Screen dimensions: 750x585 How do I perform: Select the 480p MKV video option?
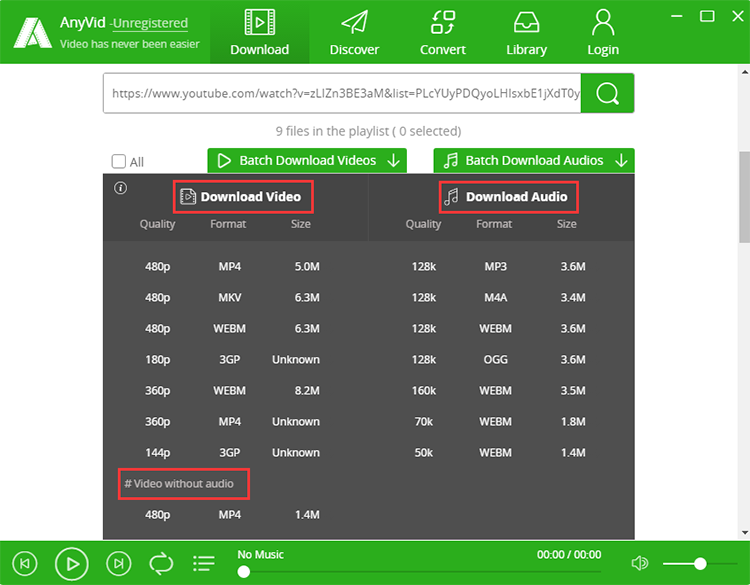(232, 298)
